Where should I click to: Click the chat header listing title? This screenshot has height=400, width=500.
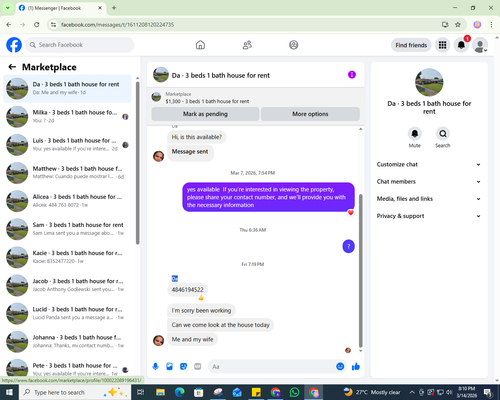[x=220, y=75]
